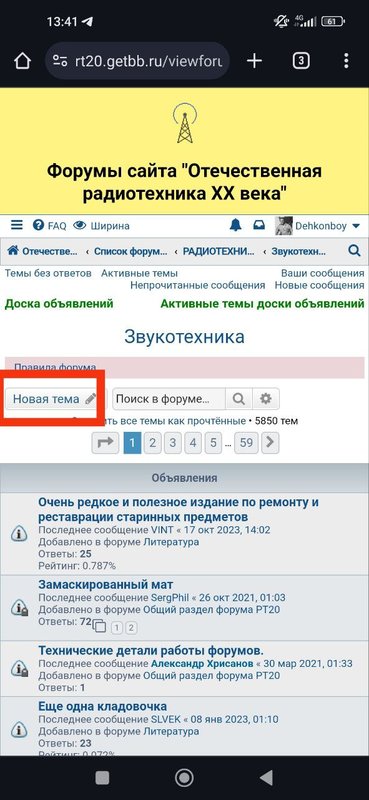The image size is (369, 800).
Task: Click locked announcement icon of Замаскированный мат
Action: tap(19, 608)
